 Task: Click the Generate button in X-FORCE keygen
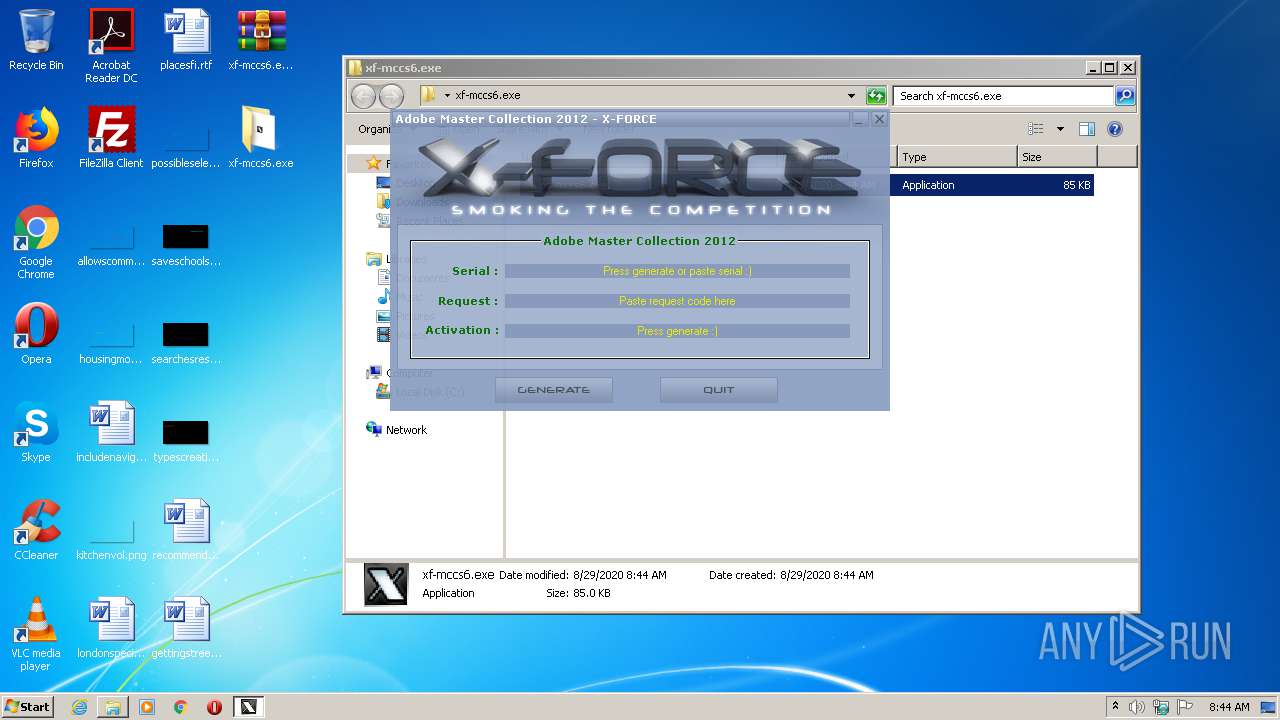(x=554, y=390)
